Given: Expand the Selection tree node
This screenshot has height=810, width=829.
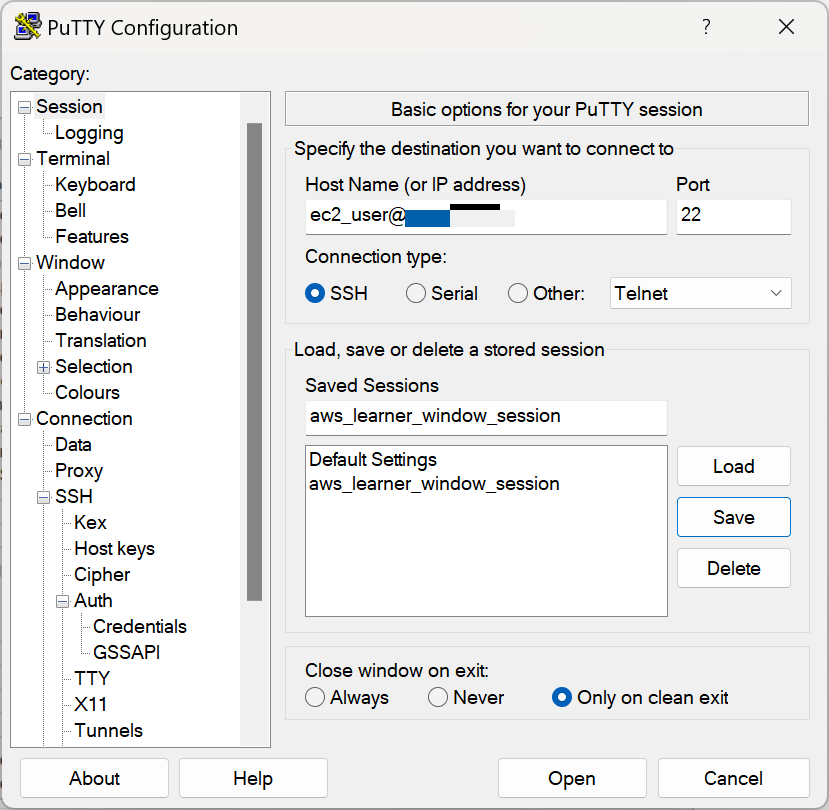Looking at the screenshot, I should pos(43,367).
